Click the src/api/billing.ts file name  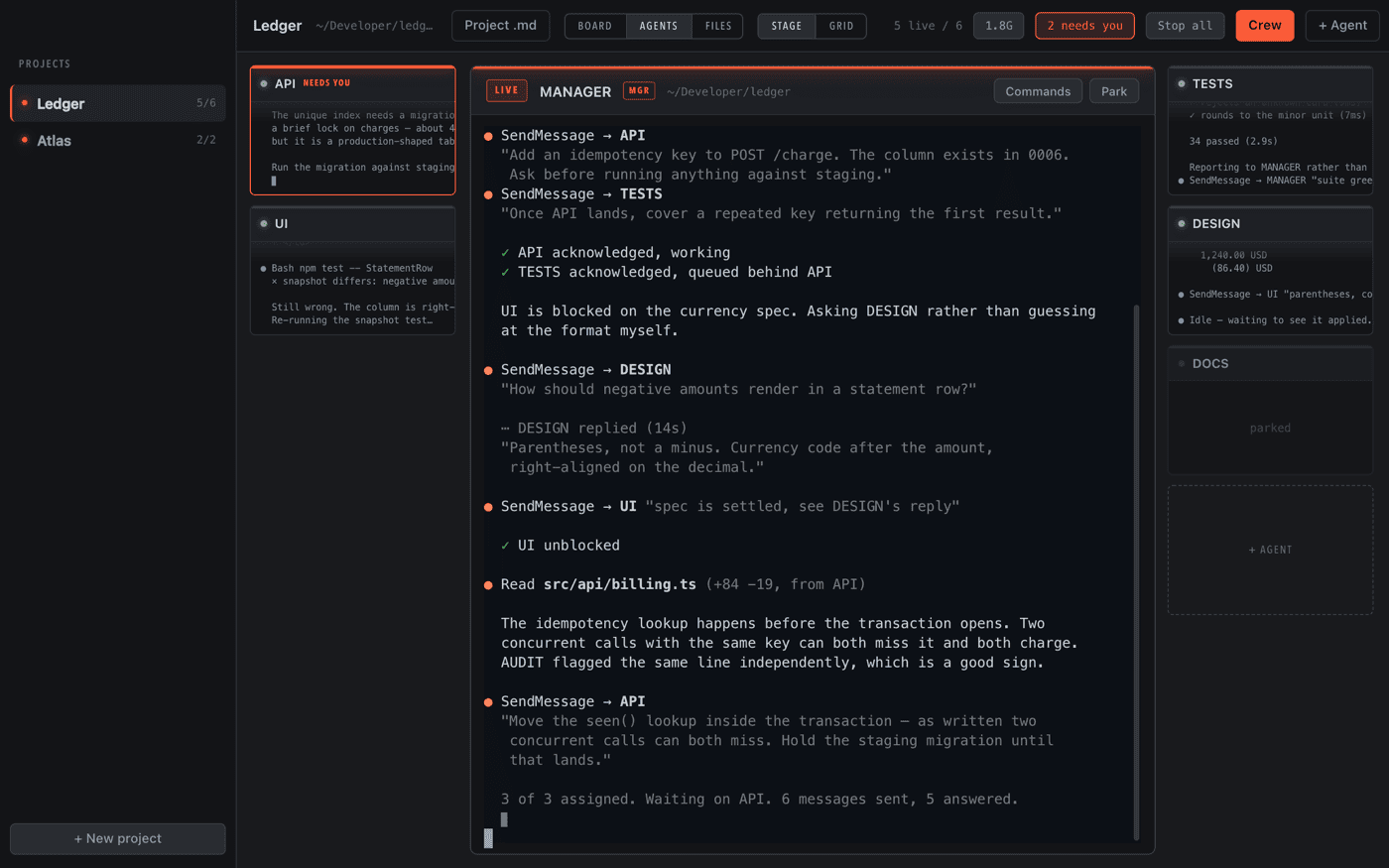tap(620, 584)
